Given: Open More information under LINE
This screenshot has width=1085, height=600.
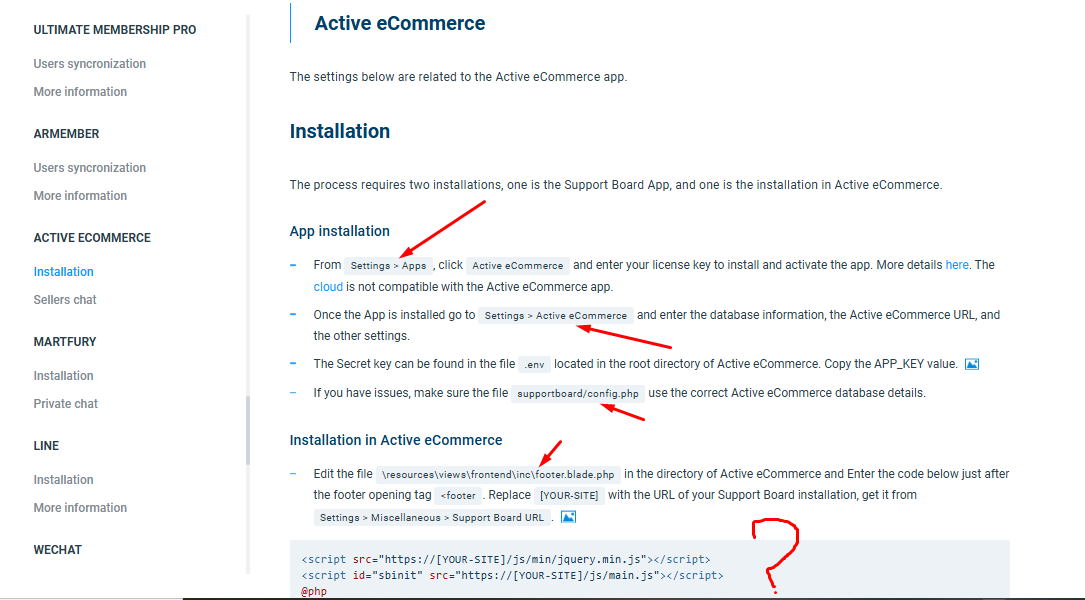Looking at the screenshot, I should pyautogui.click(x=80, y=507).
